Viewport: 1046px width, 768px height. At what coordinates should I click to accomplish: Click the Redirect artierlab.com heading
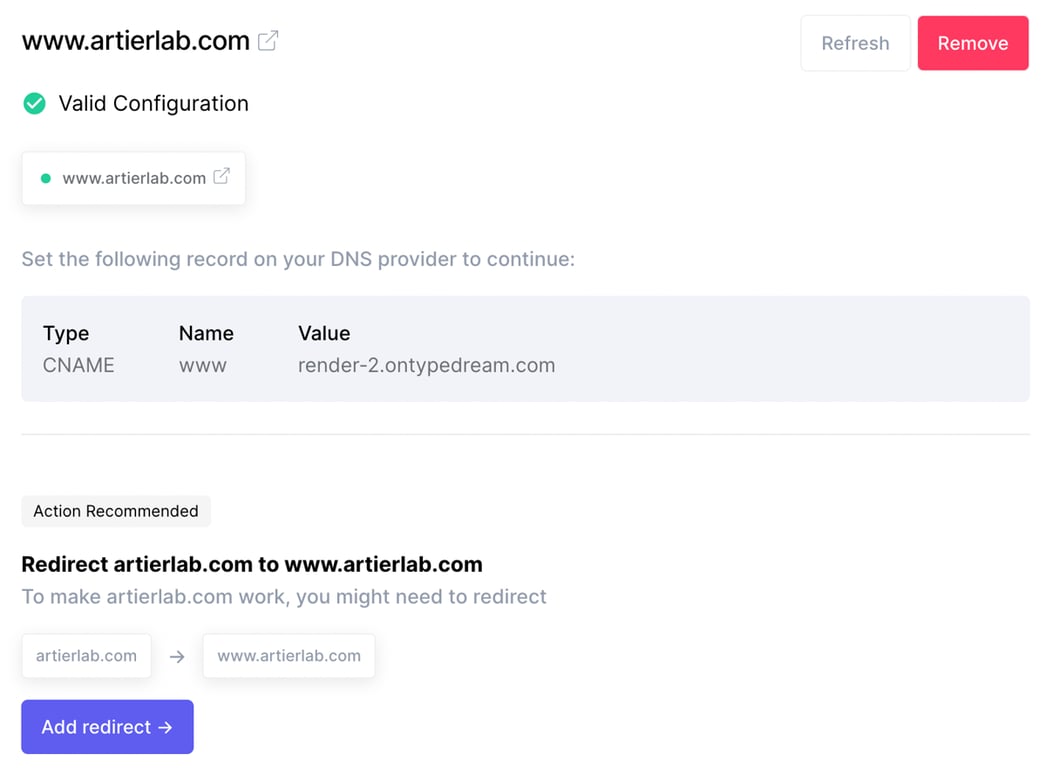tap(252, 564)
